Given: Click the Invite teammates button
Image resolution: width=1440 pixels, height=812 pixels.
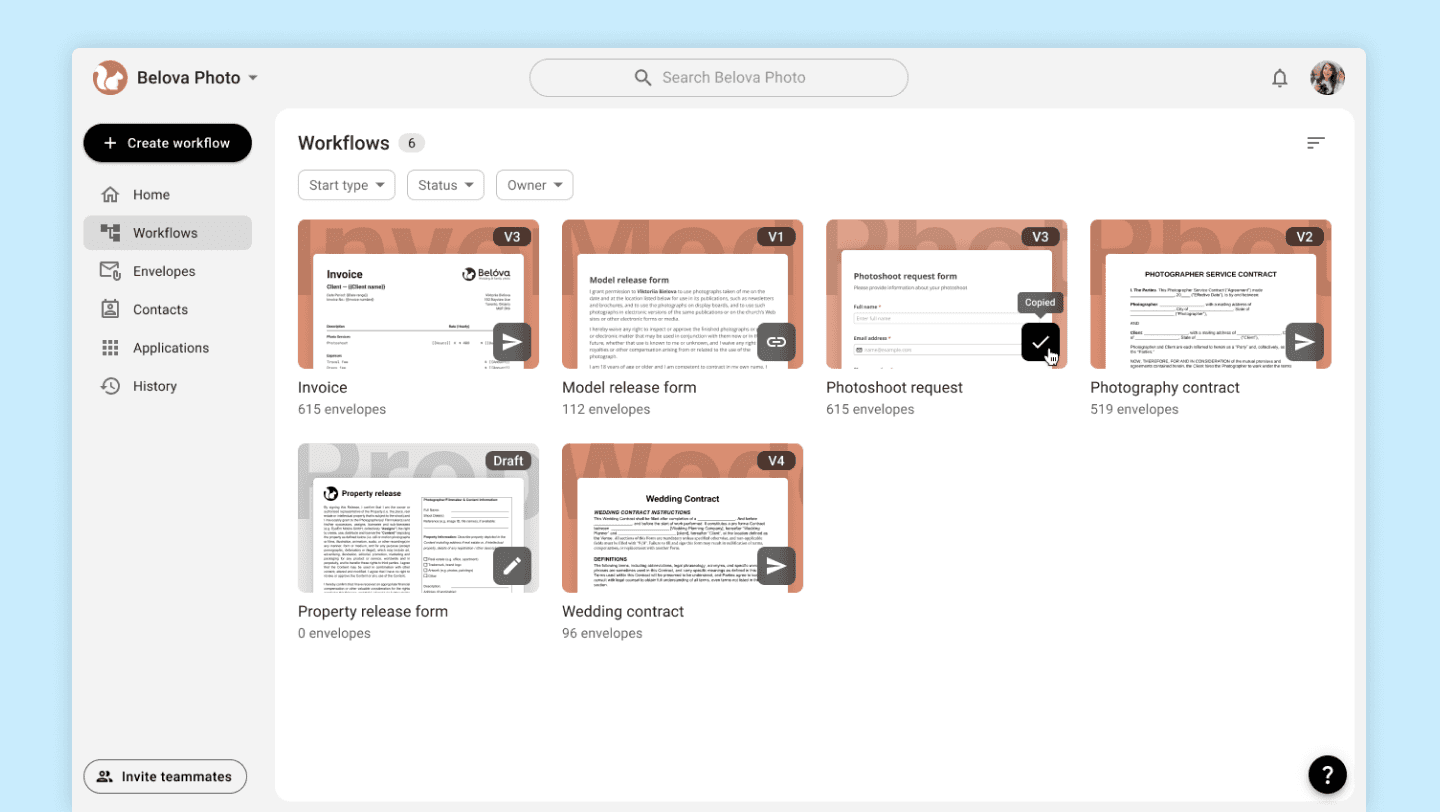Looking at the screenshot, I should click(165, 776).
